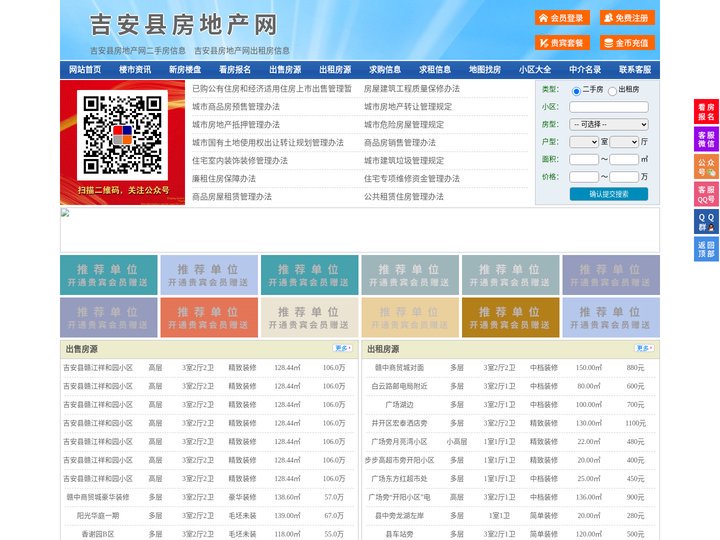
Task: Open 城市房地产抵押管理办法 link
Action: pyautogui.click(x=236, y=124)
